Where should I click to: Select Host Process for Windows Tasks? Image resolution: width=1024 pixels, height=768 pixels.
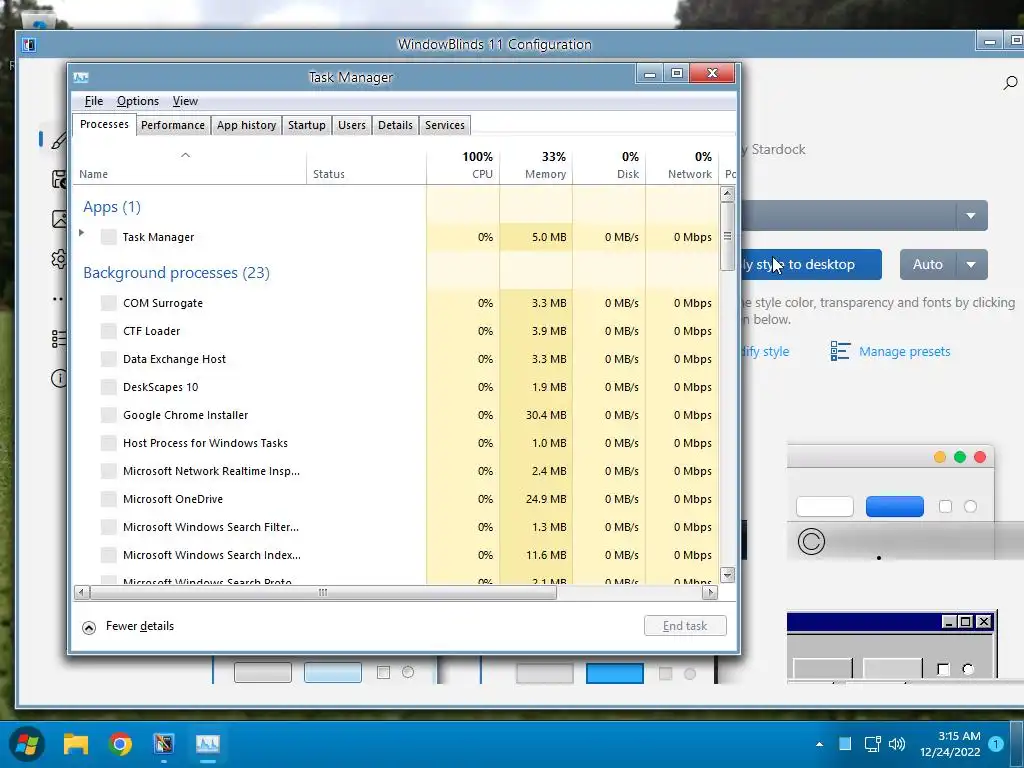coord(395,443)
